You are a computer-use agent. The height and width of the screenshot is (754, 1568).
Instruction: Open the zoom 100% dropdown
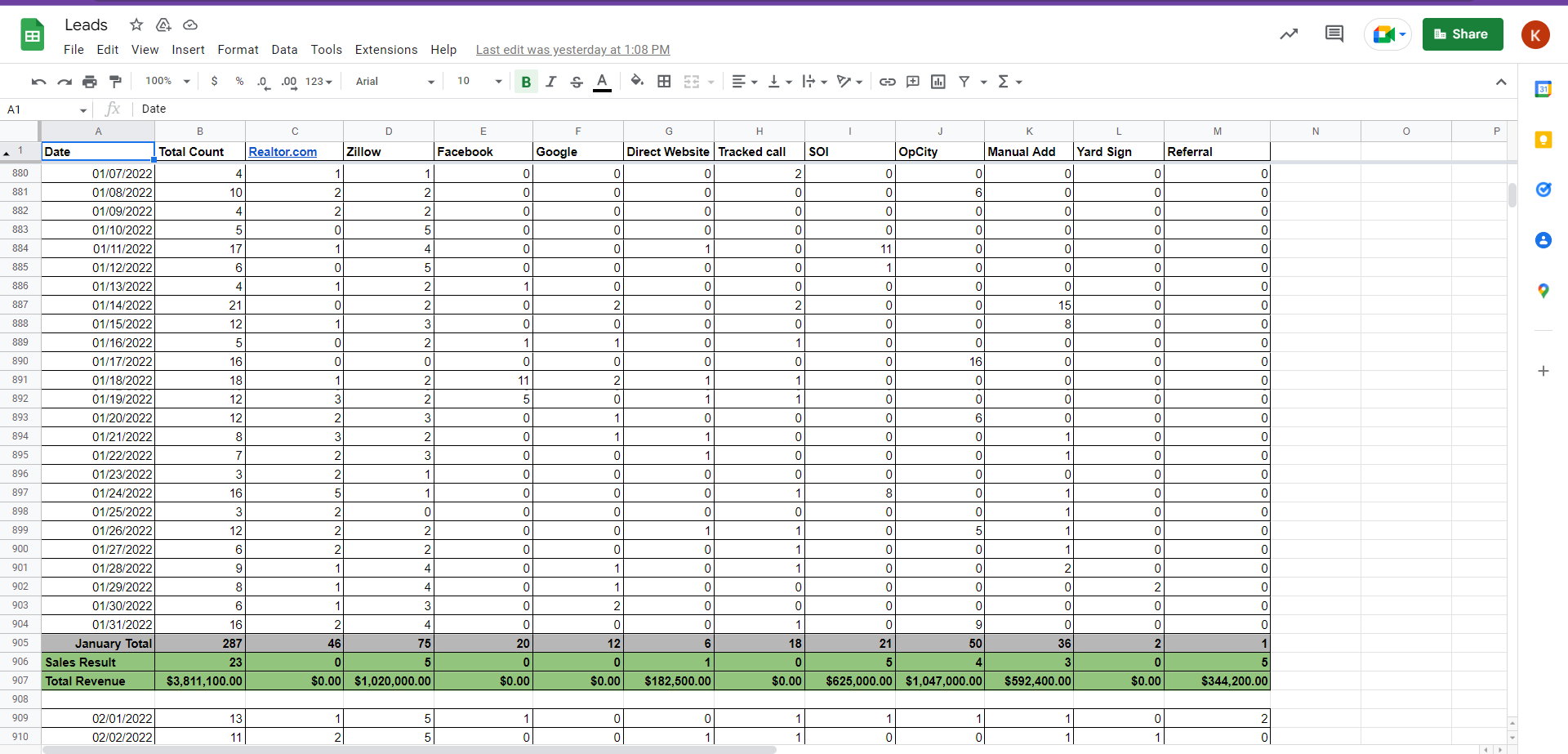[x=167, y=82]
